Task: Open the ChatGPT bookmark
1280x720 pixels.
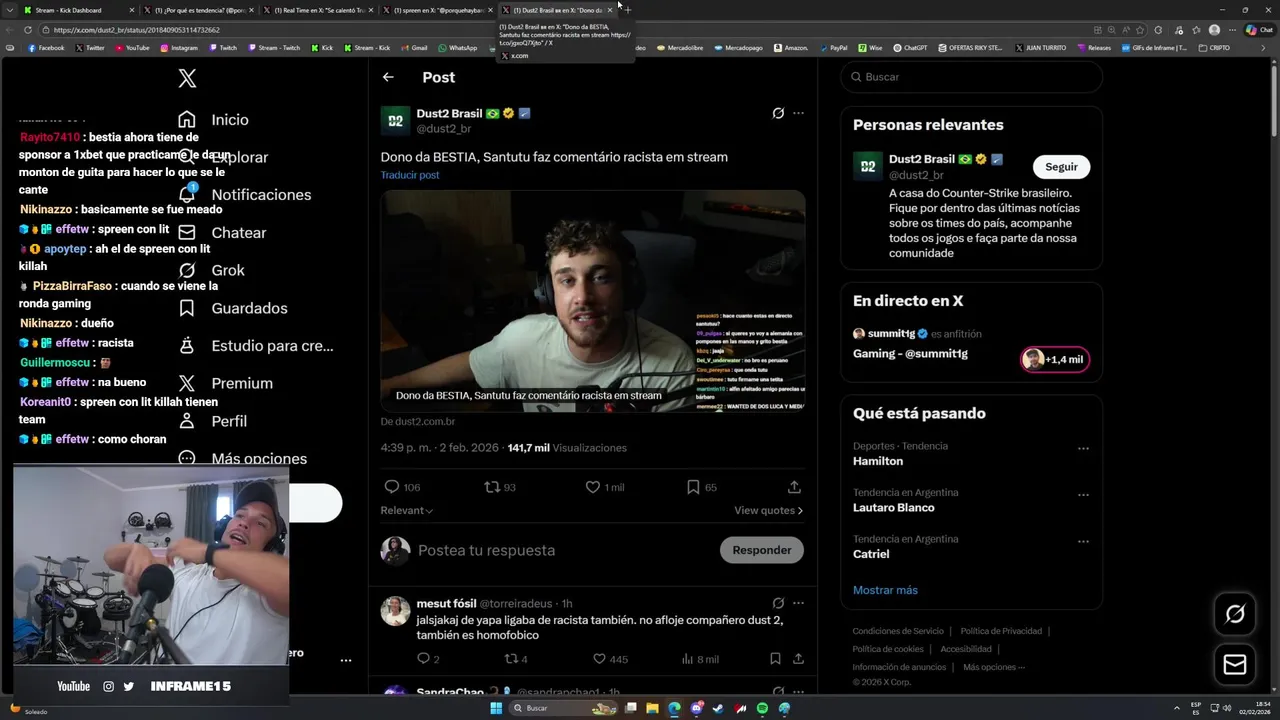Action: tap(905, 48)
